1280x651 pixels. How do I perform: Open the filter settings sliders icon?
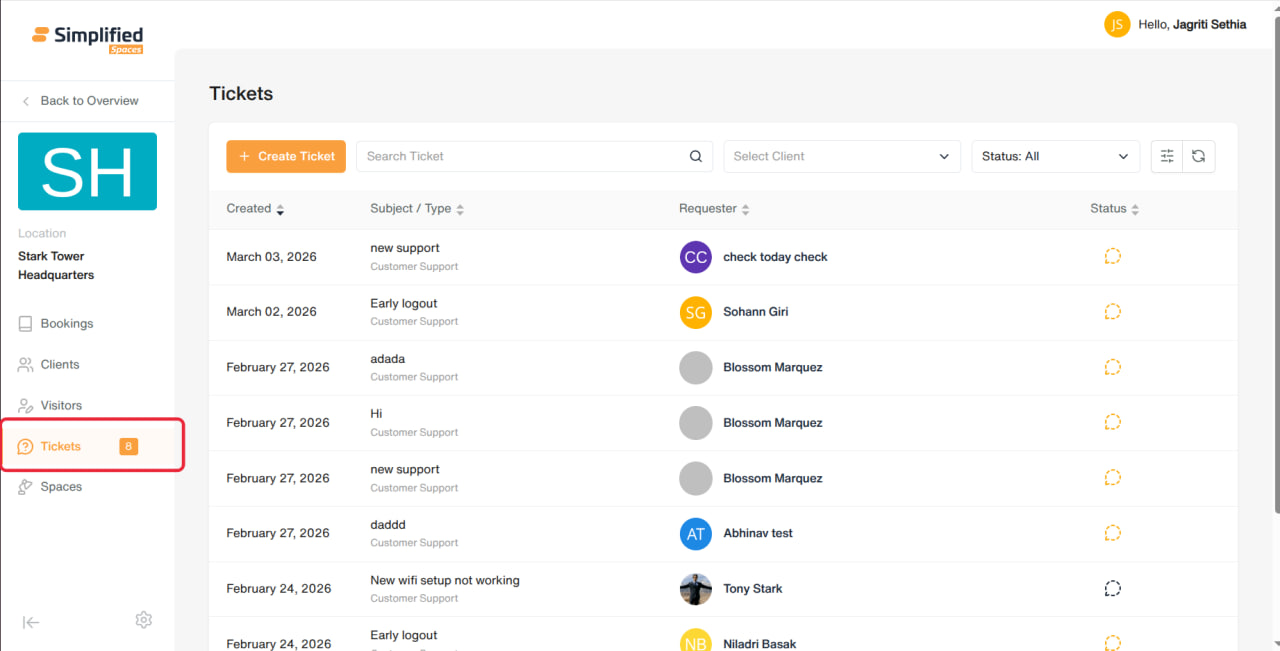coord(1167,156)
